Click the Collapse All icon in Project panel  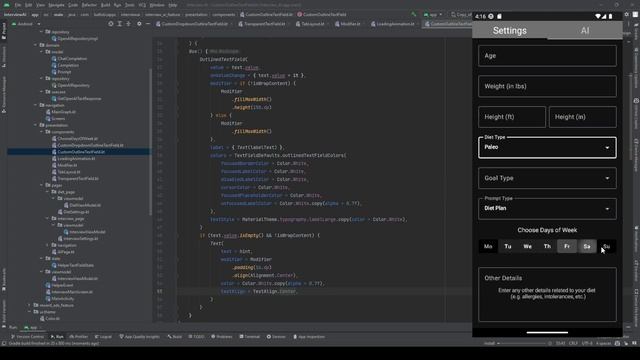tap(129, 24)
